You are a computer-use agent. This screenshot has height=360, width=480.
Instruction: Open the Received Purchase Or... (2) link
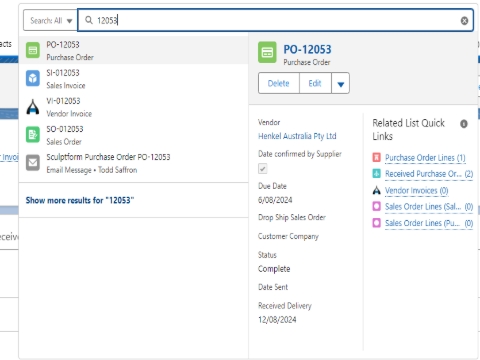429,174
